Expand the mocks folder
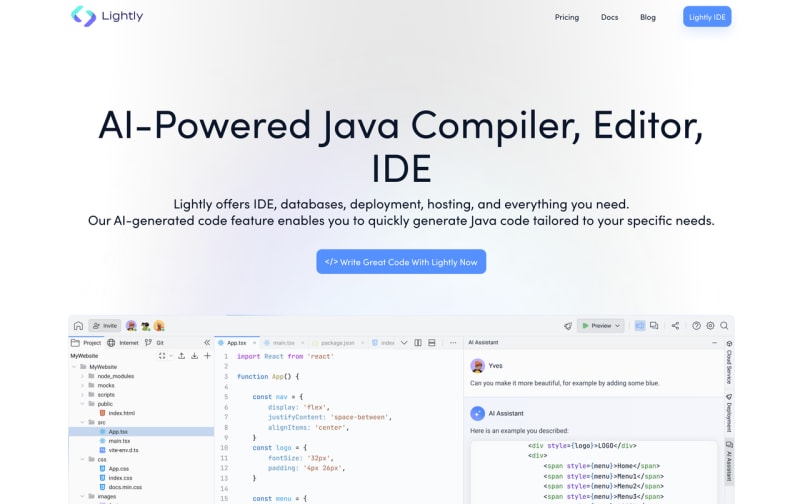The width and height of the screenshot is (800, 504). (83, 385)
